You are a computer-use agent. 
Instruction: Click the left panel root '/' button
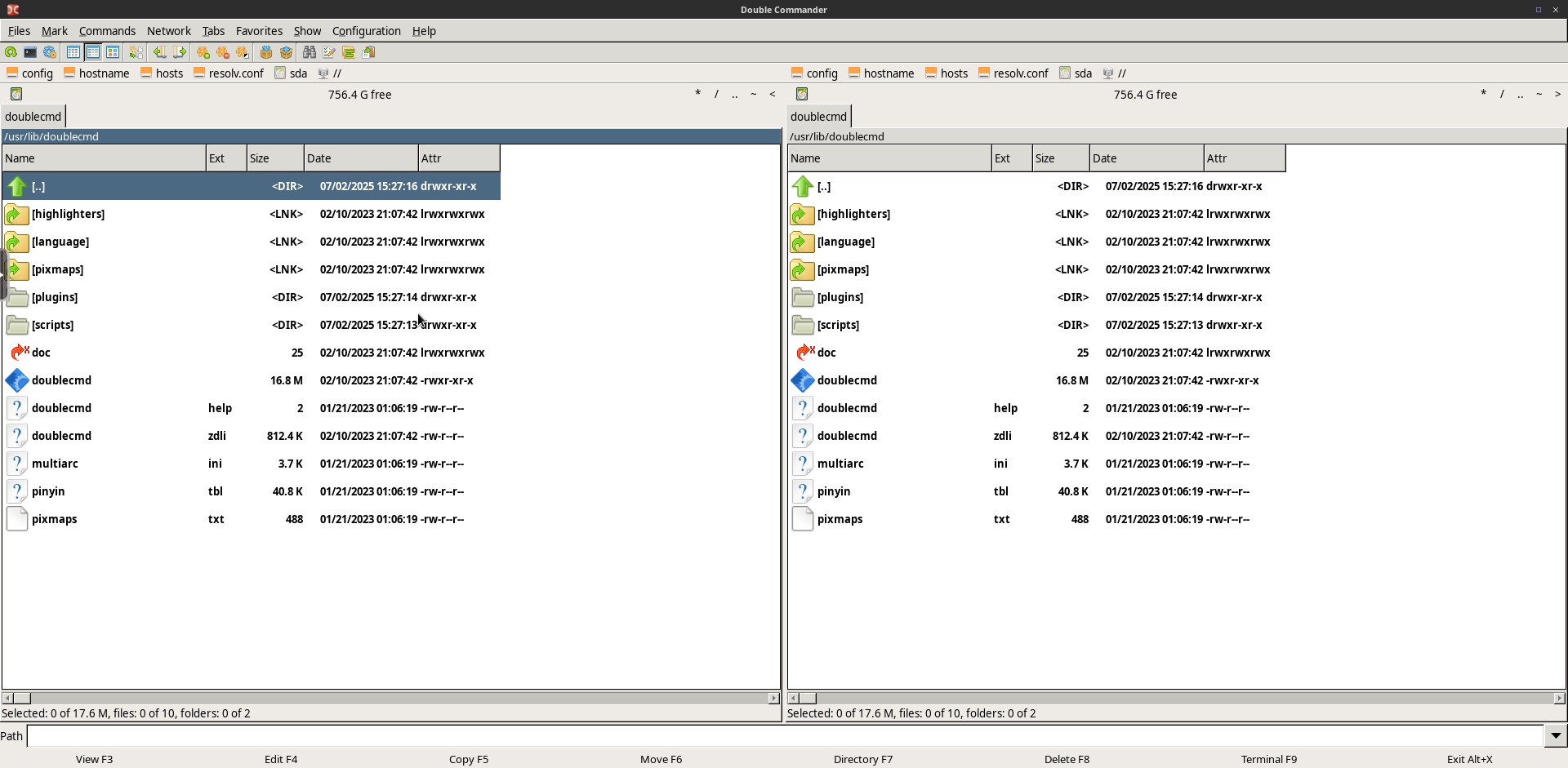pyautogui.click(x=716, y=95)
